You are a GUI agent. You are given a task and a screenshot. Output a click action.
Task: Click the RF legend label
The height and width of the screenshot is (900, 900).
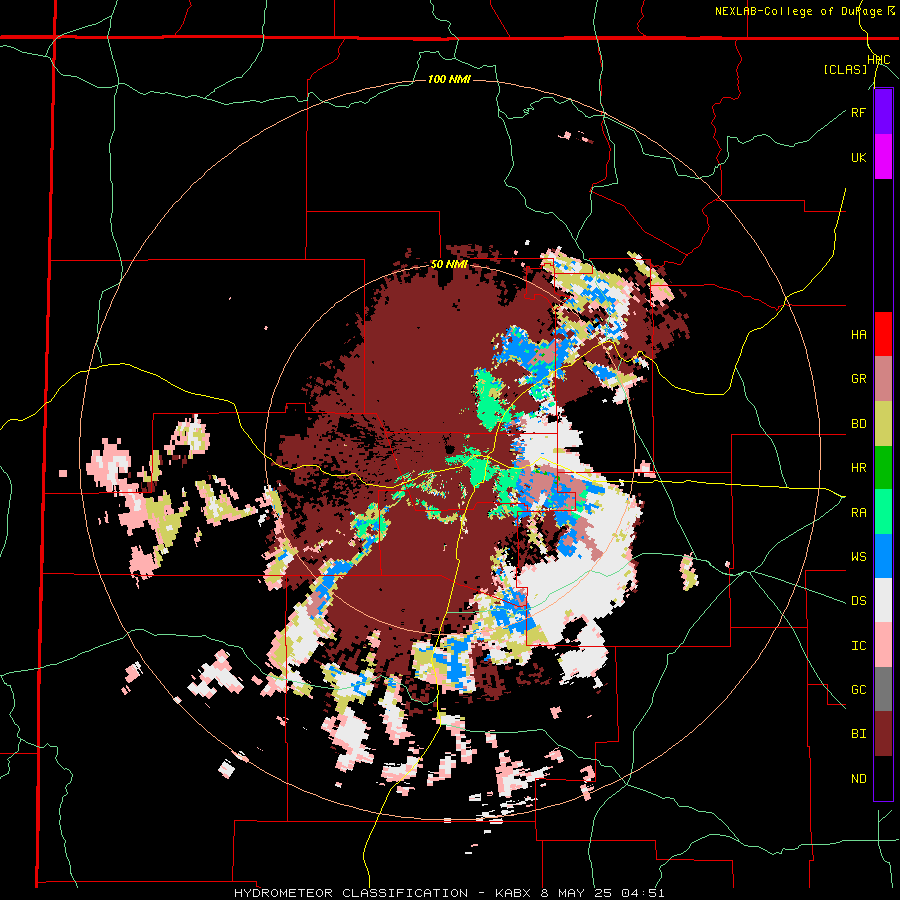point(858,112)
